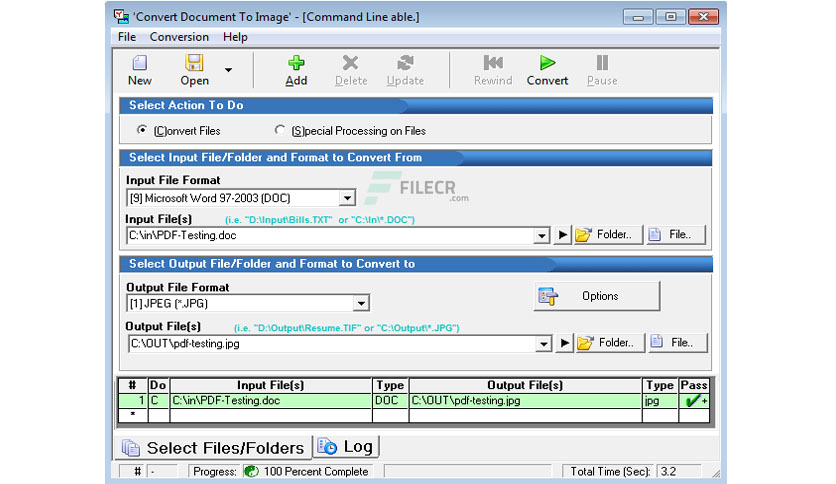
Task: Select the (C)onvert Files radio button
Action: (x=142, y=130)
